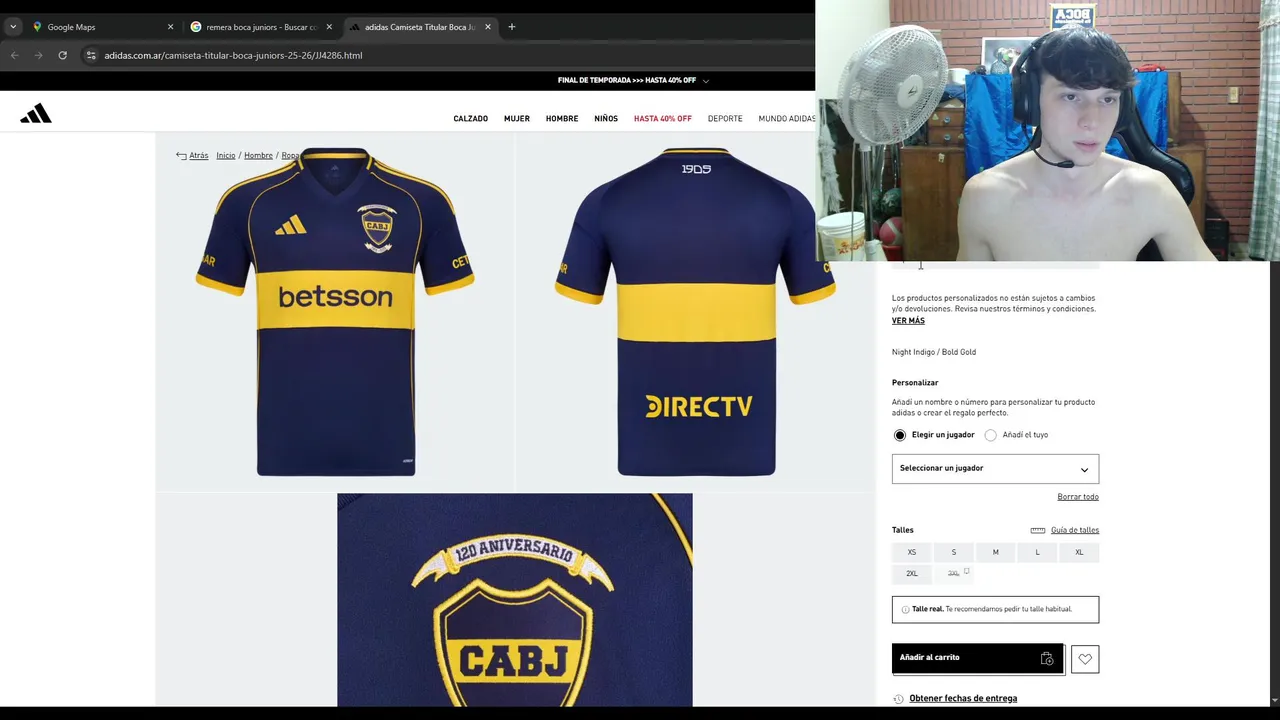Open the CALZADO menu
This screenshot has width=1280, height=720.
tap(470, 119)
